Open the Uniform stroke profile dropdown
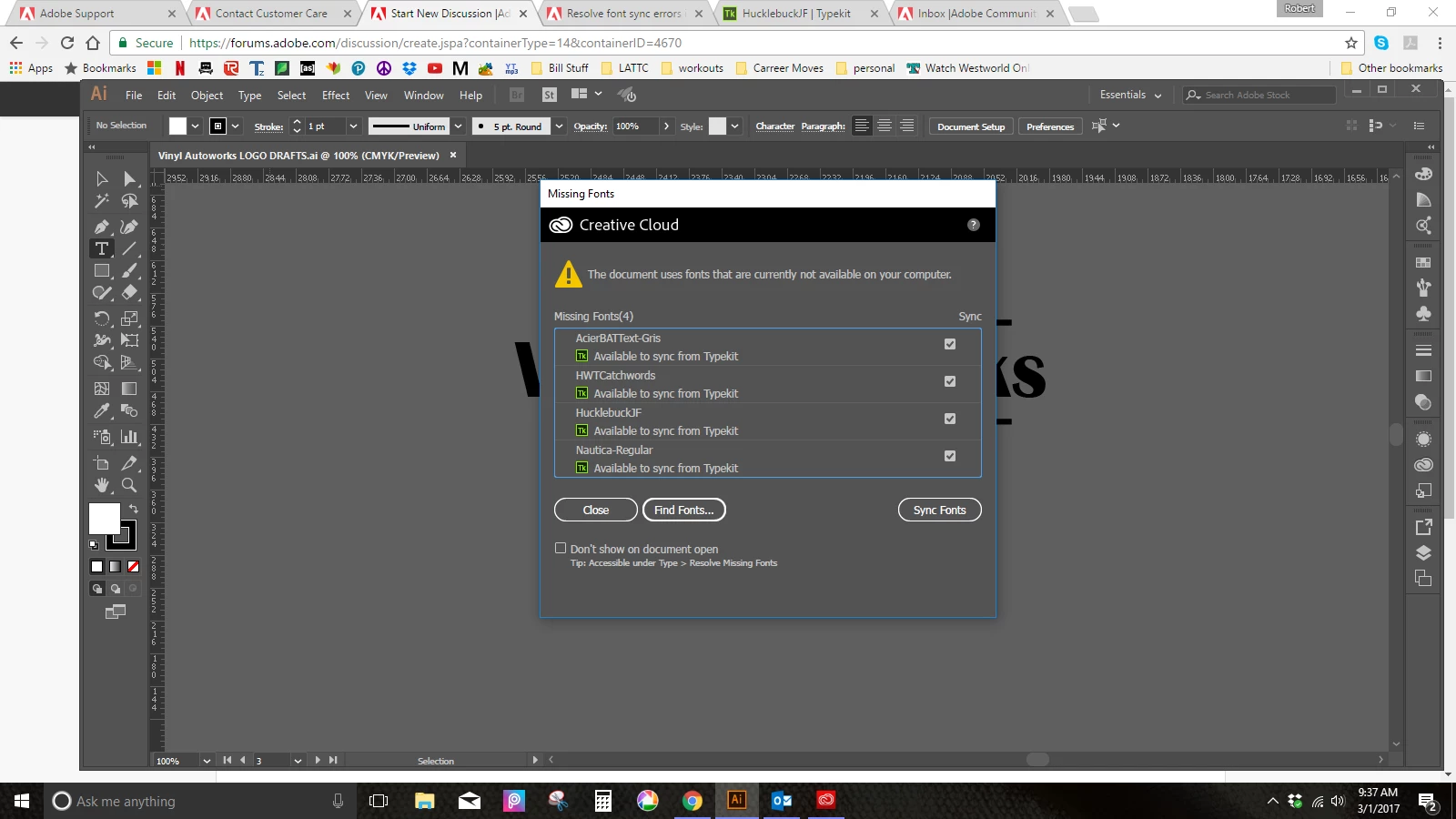The height and width of the screenshot is (819, 1456). [459, 126]
